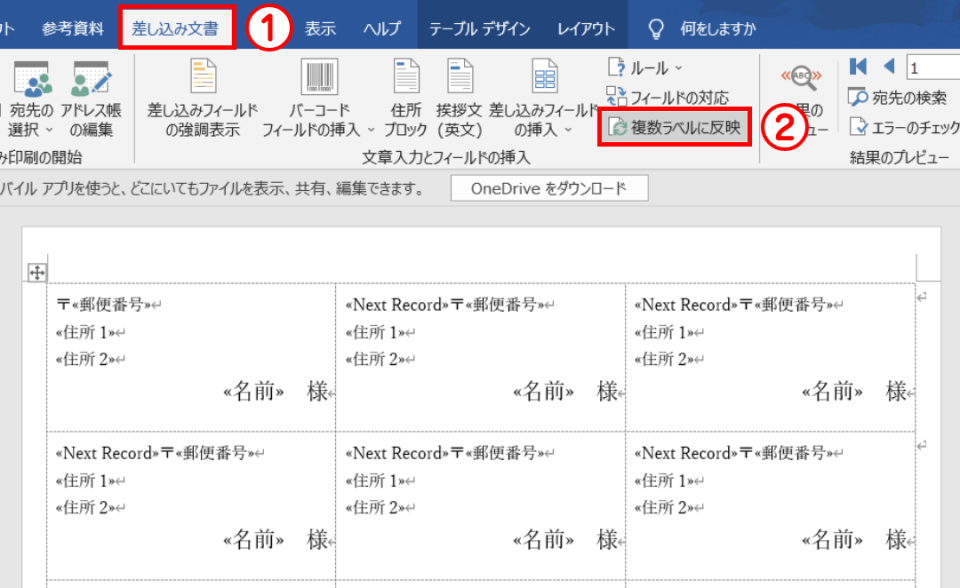
Task: Go to first record arrow
Action: [858, 66]
